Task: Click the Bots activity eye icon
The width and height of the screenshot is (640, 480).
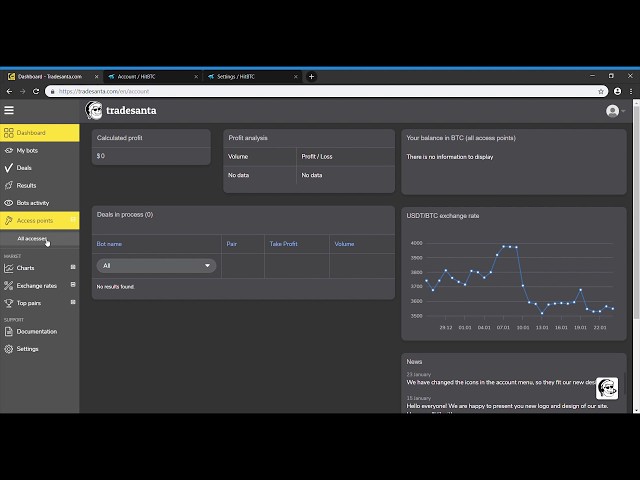Action: (x=9, y=203)
